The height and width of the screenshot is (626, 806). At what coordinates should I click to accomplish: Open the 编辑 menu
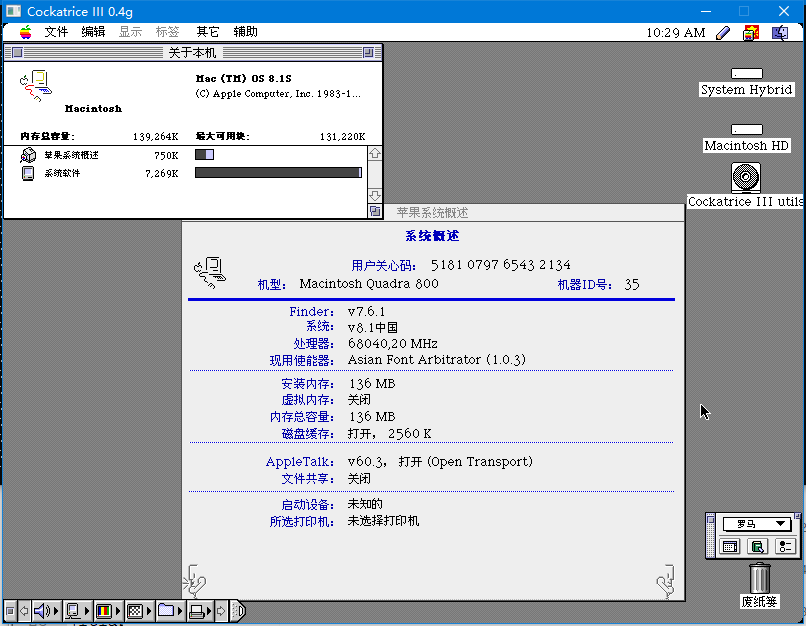[93, 32]
